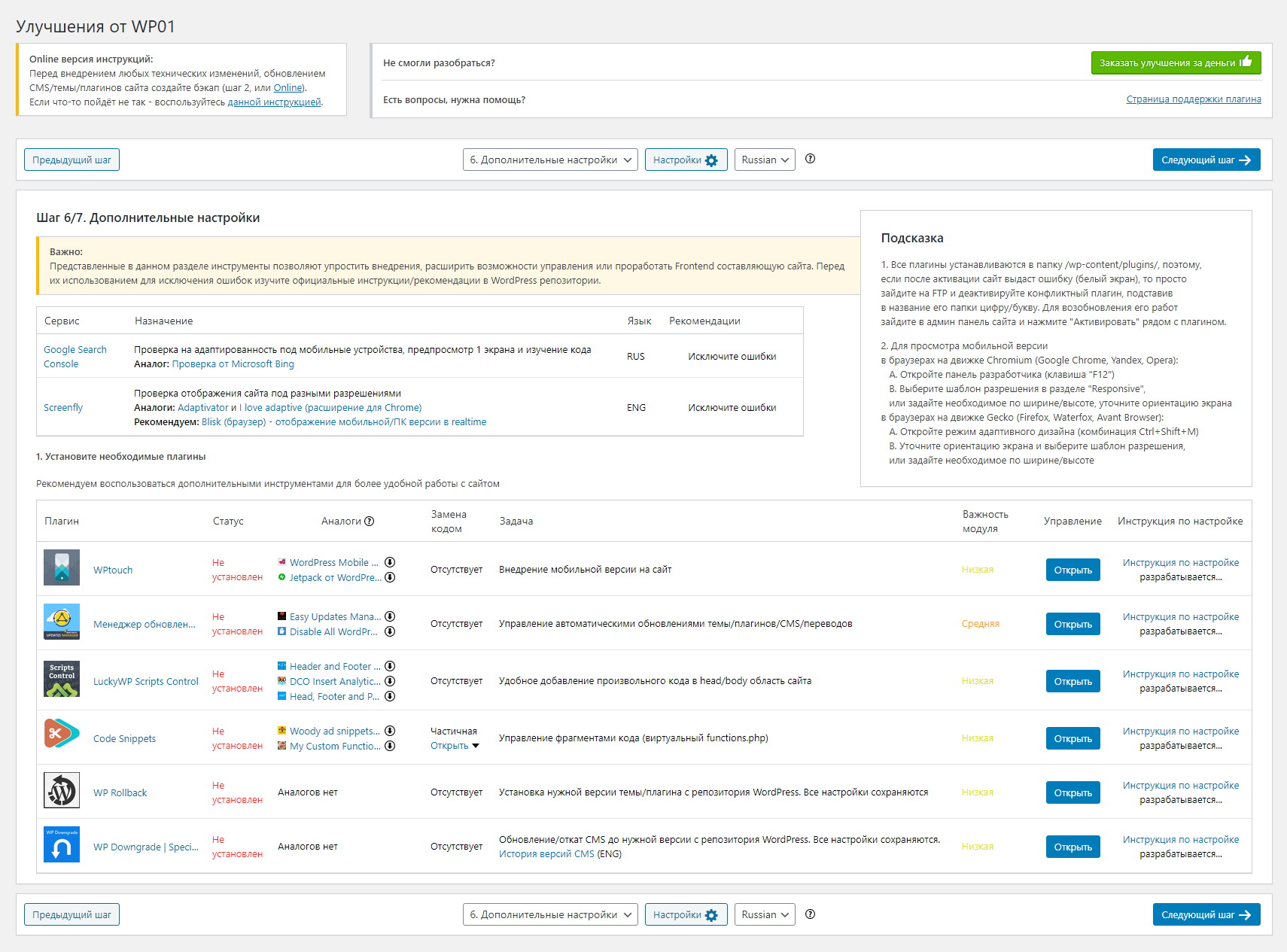This screenshot has width=1287, height=952.
Task: Click the help icon beside bottom Russian dropdown
Action: click(x=810, y=914)
